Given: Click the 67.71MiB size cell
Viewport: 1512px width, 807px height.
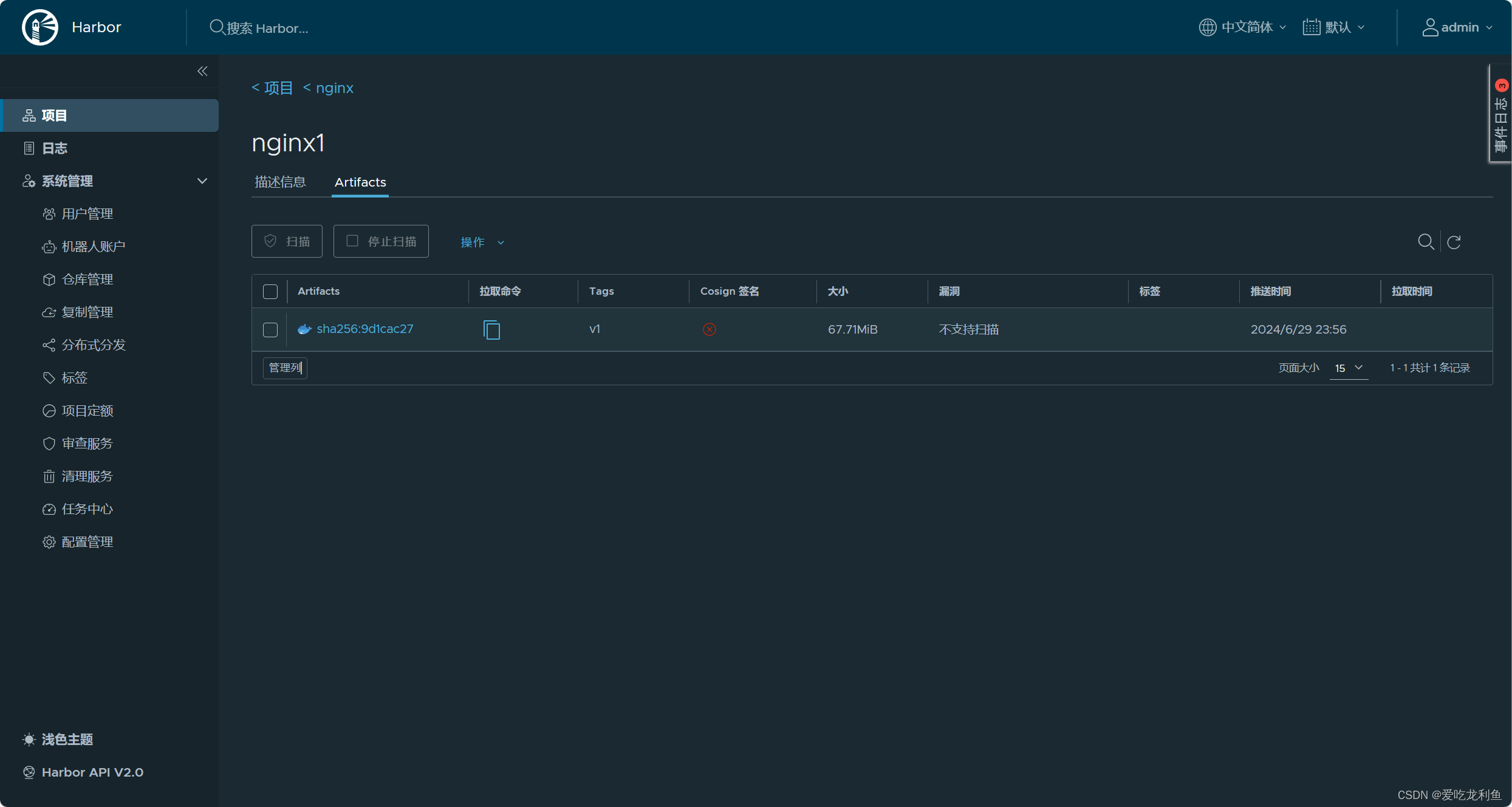Looking at the screenshot, I should (x=852, y=329).
